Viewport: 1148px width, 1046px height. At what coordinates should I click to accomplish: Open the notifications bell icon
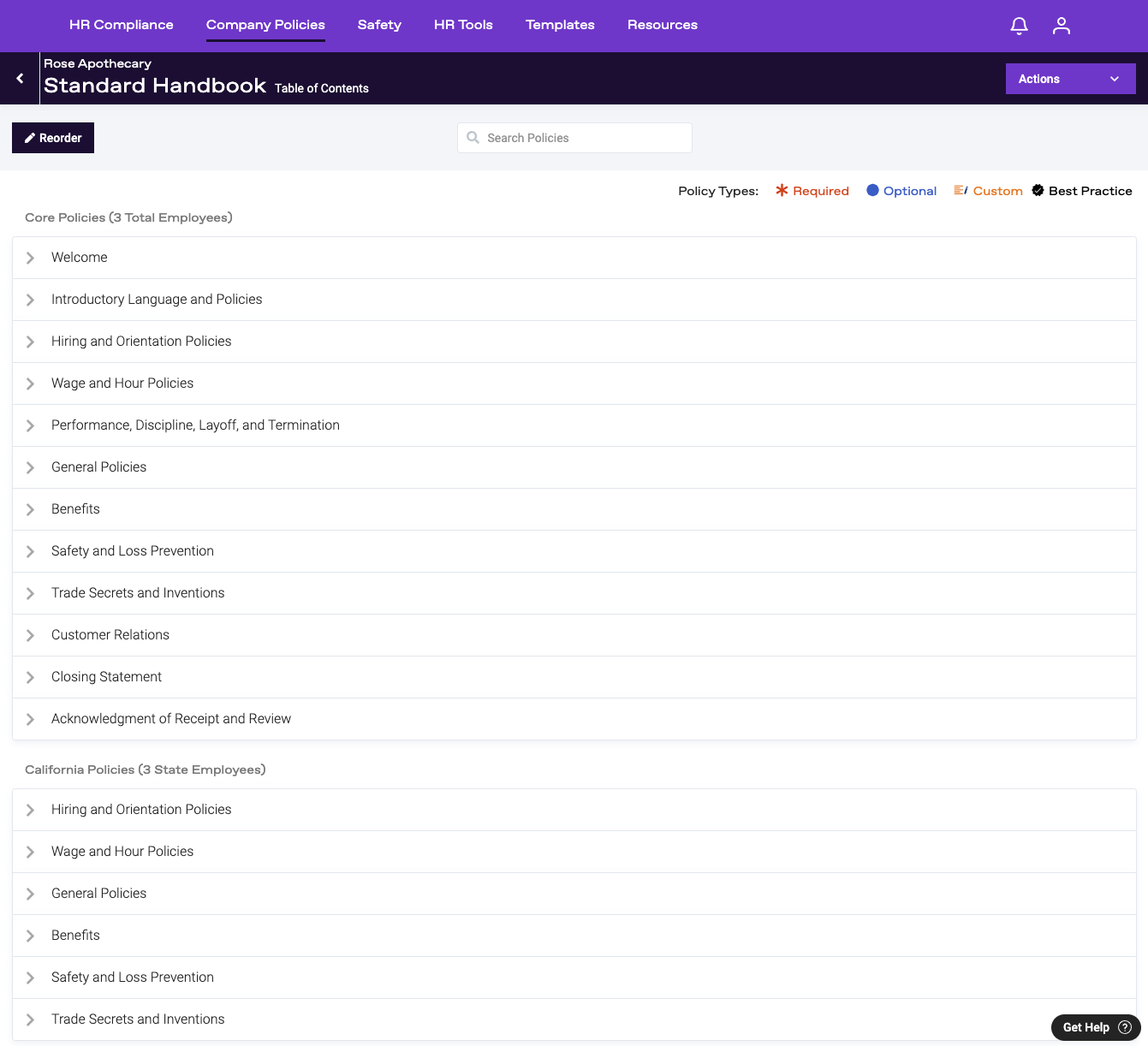pyautogui.click(x=1019, y=26)
